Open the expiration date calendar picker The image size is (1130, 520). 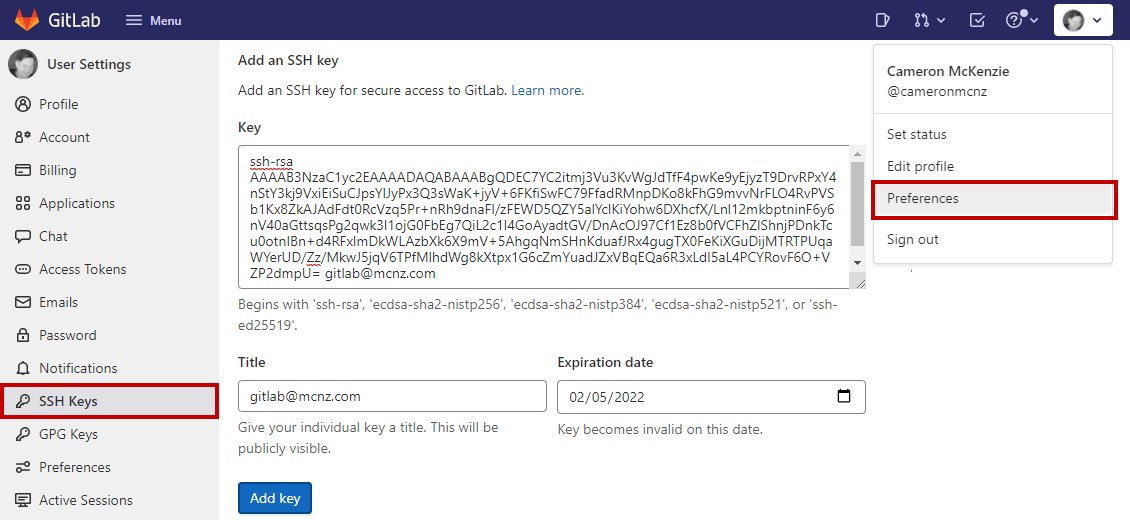pyautogui.click(x=844, y=397)
